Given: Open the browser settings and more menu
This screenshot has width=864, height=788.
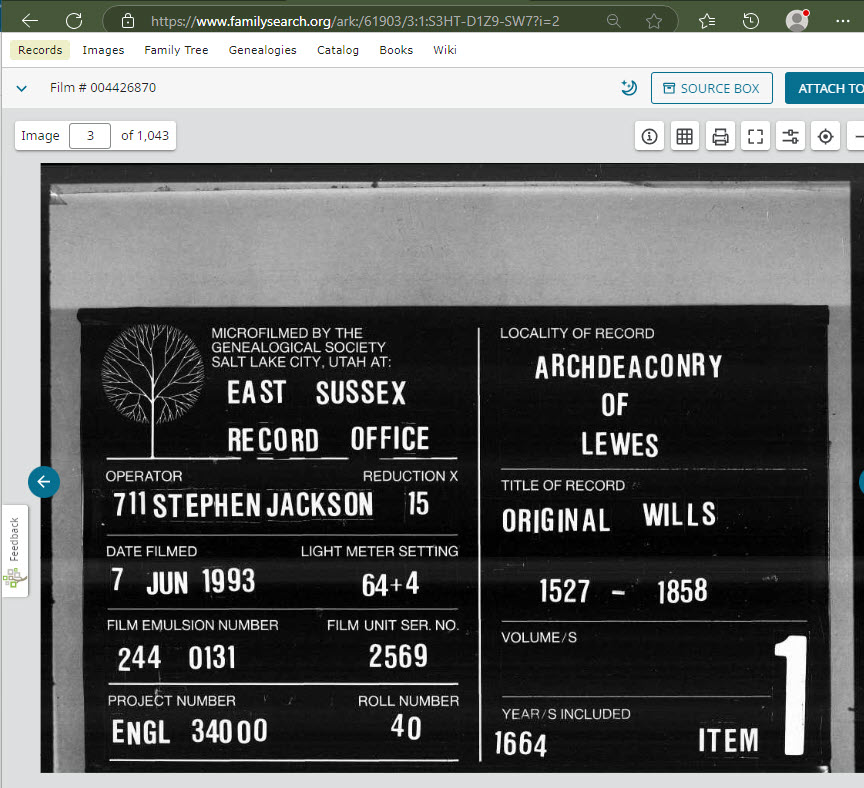Looking at the screenshot, I should (843, 21).
